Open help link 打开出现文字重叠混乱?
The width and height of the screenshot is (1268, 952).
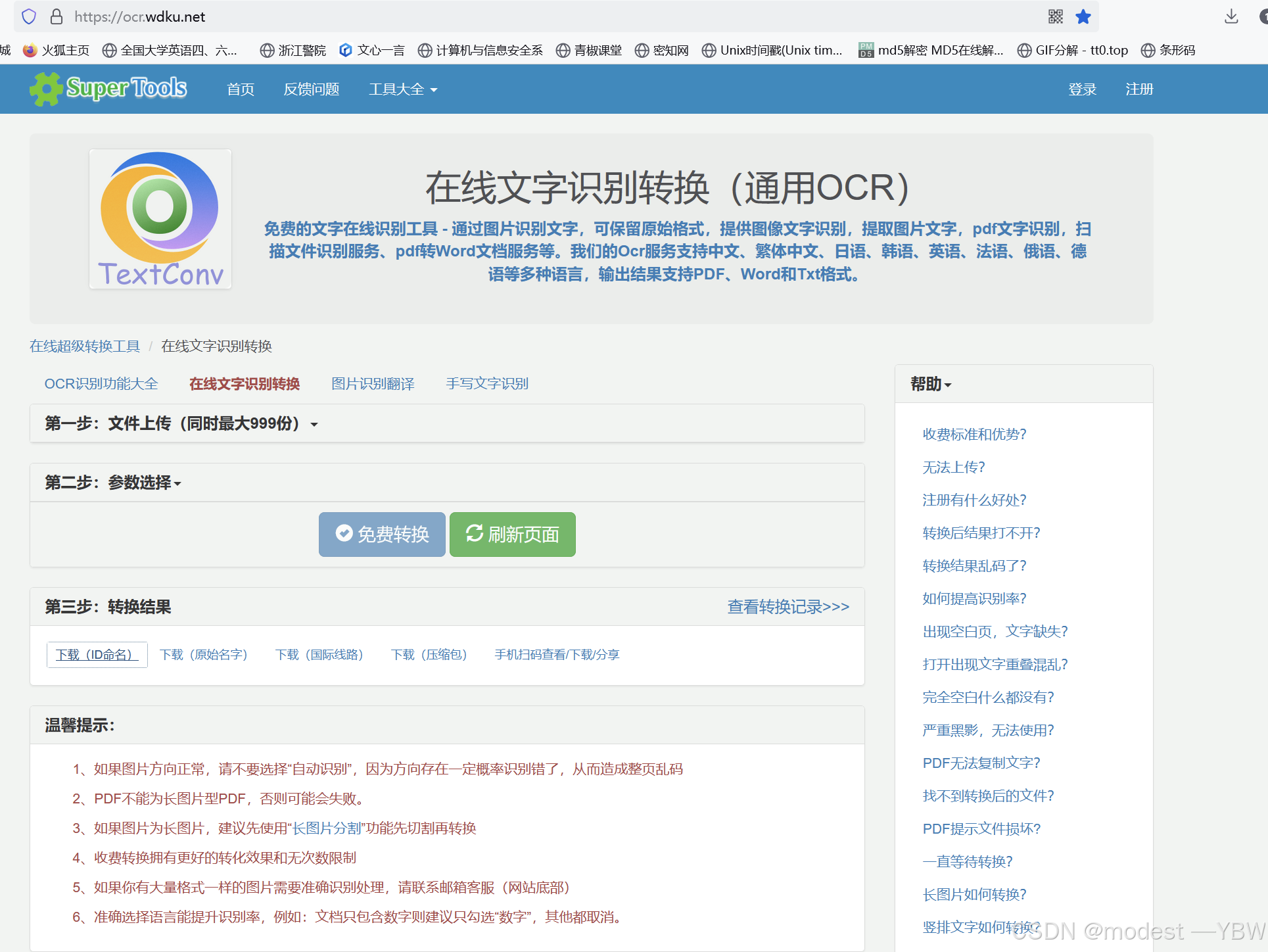click(995, 665)
